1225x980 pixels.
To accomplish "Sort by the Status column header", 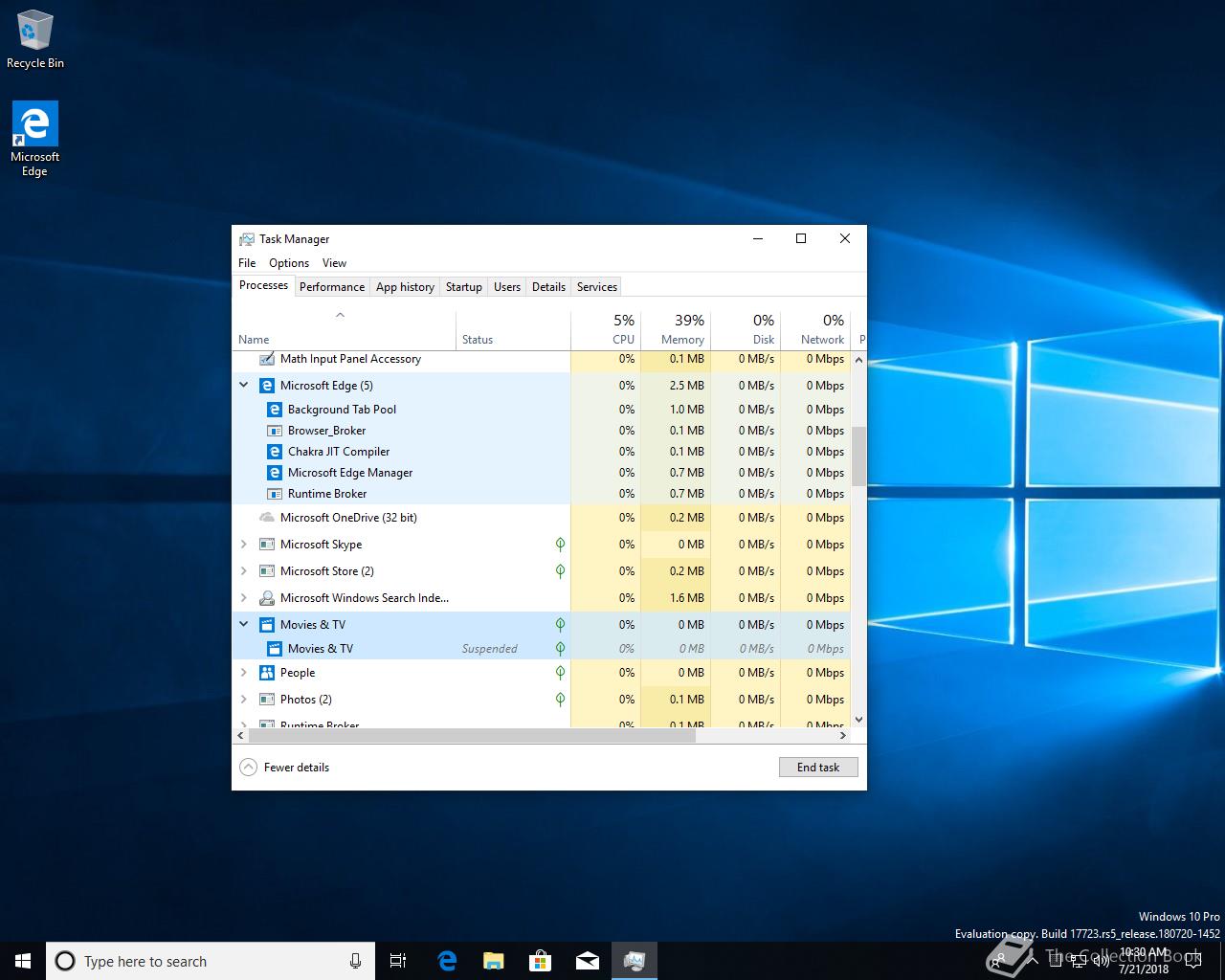I will pyautogui.click(x=514, y=330).
